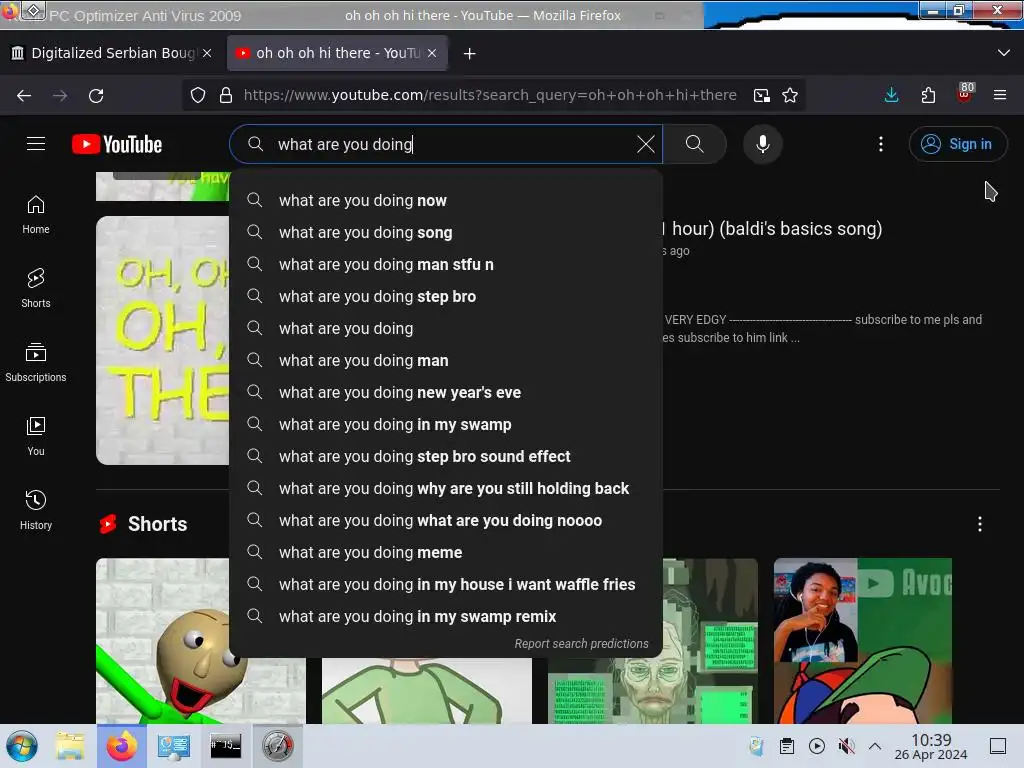Toggle the muted volume tray icon

[x=846, y=746]
